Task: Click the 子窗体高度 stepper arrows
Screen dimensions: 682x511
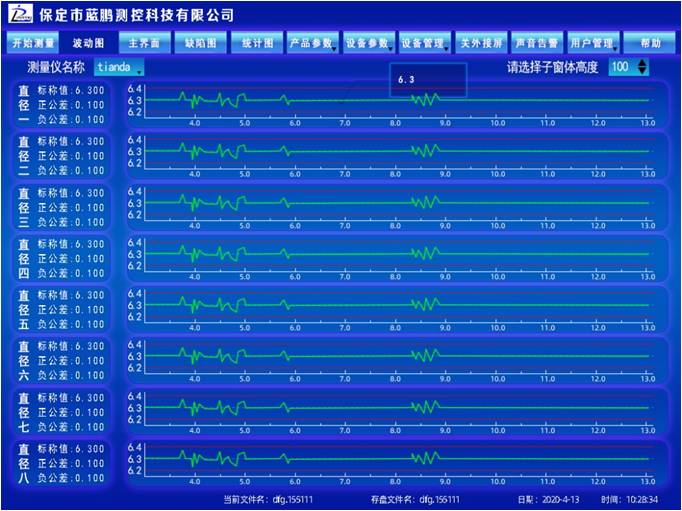Action: pos(642,67)
